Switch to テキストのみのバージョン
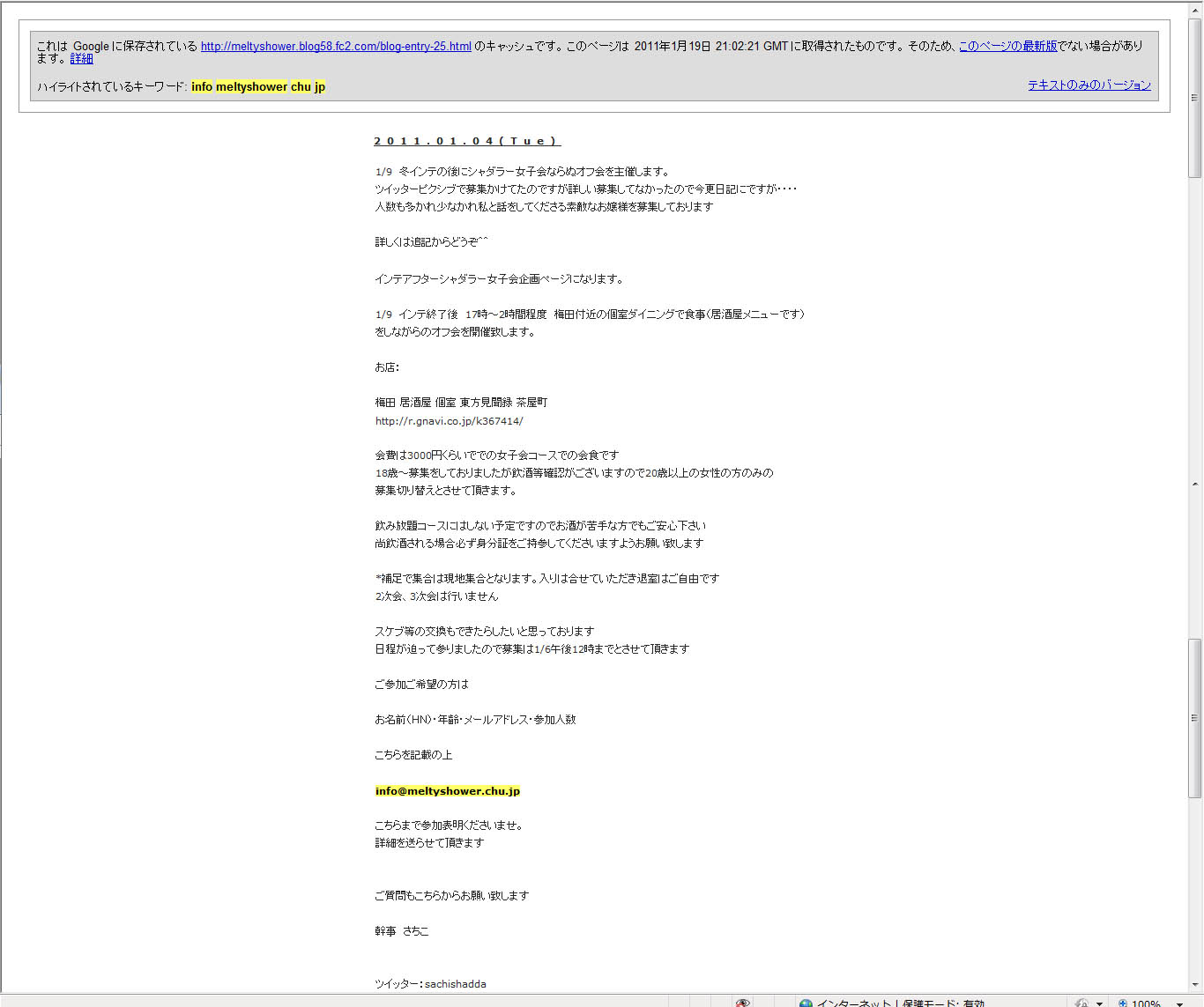The image size is (1204, 1007). (x=1089, y=85)
